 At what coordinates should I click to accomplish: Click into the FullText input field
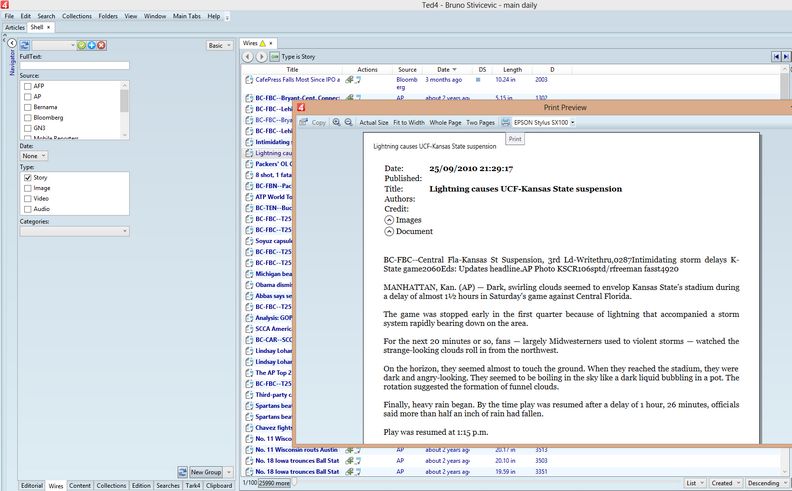pos(74,66)
